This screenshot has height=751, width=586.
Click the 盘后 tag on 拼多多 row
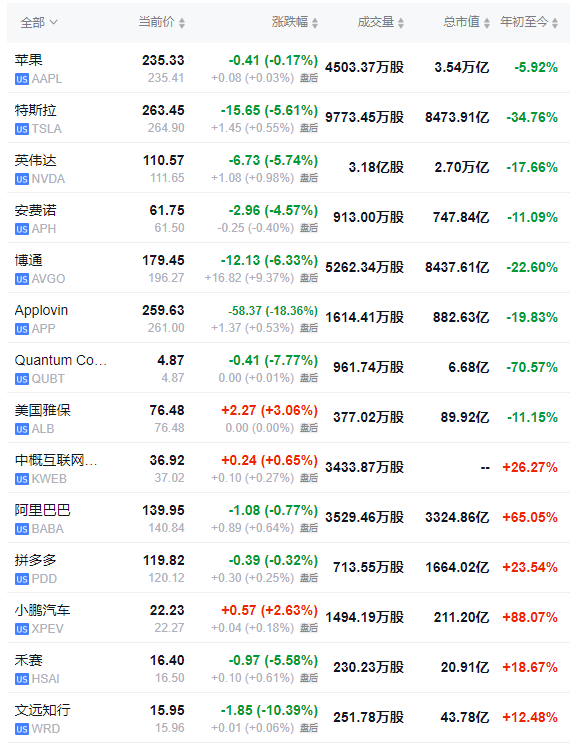(x=309, y=578)
